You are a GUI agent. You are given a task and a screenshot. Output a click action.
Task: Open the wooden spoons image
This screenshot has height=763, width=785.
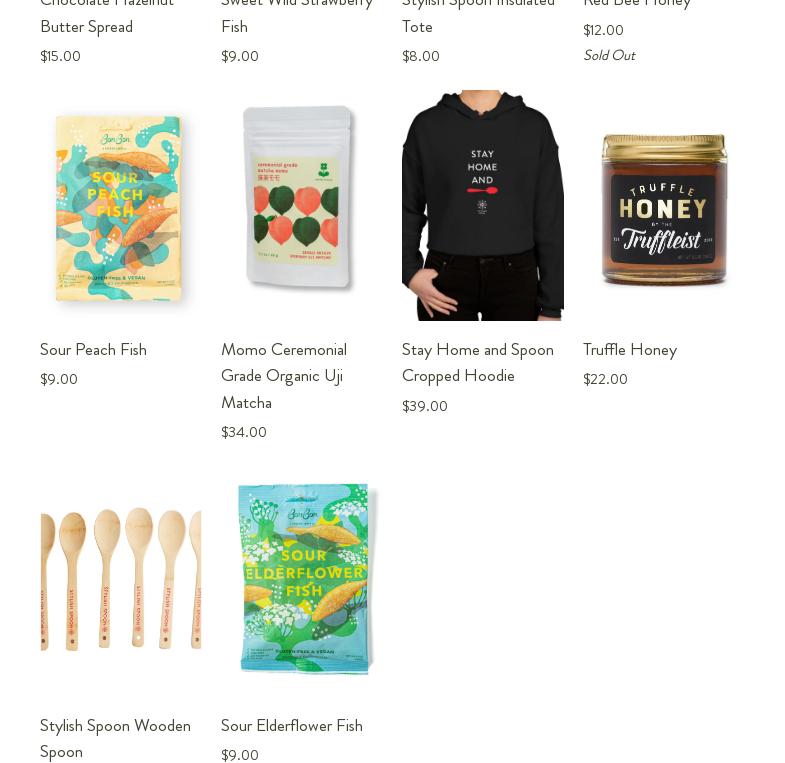click(x=121, y=579)
